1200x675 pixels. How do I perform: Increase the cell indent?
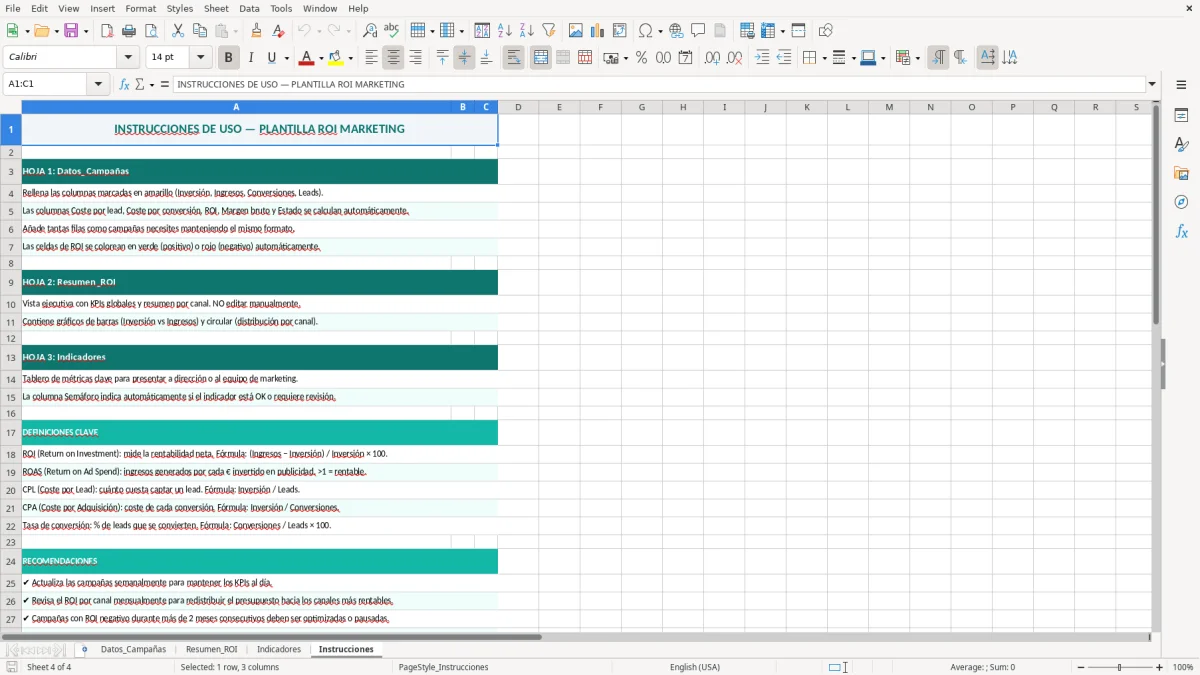762,58
